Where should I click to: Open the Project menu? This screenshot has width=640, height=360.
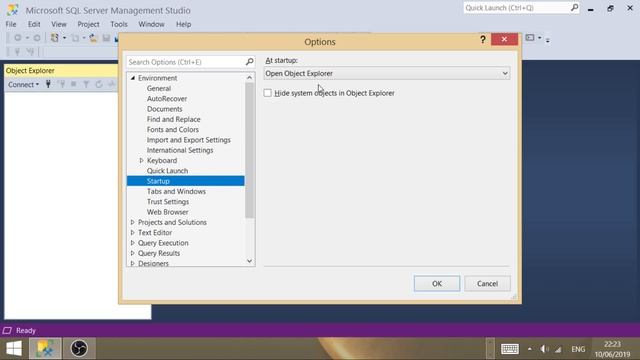click(89, 24)
